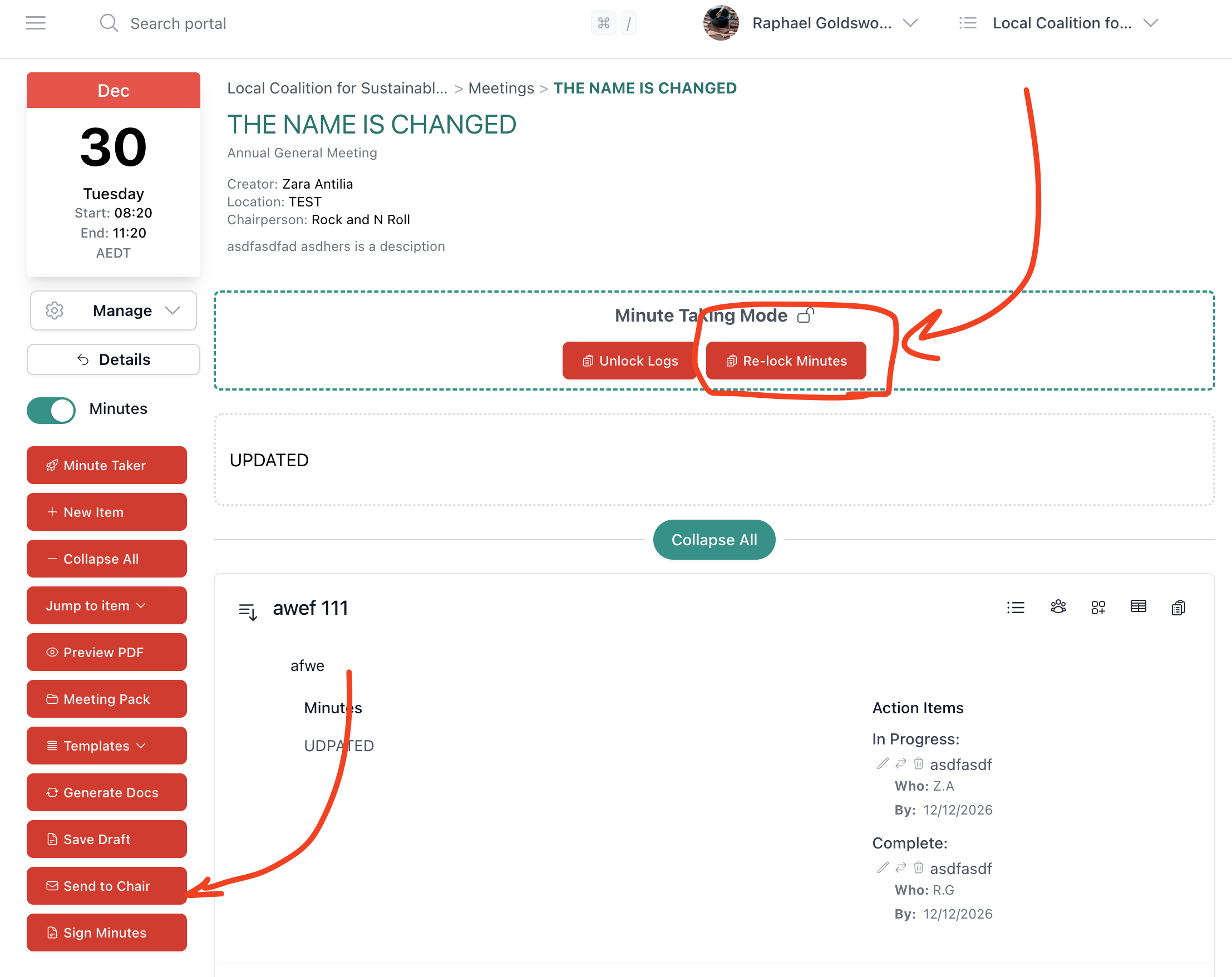
Task: Click the clipboard copy icon on agenda item
Action: [1178, 608]
